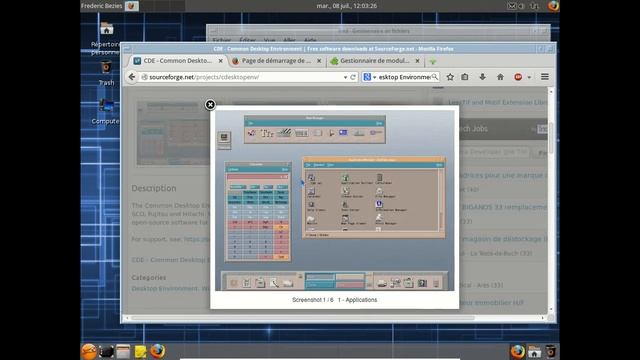Switch to the 'Page de démarrage de' tab
This screenshot has height=360, width=640.
tap(276, 61)
